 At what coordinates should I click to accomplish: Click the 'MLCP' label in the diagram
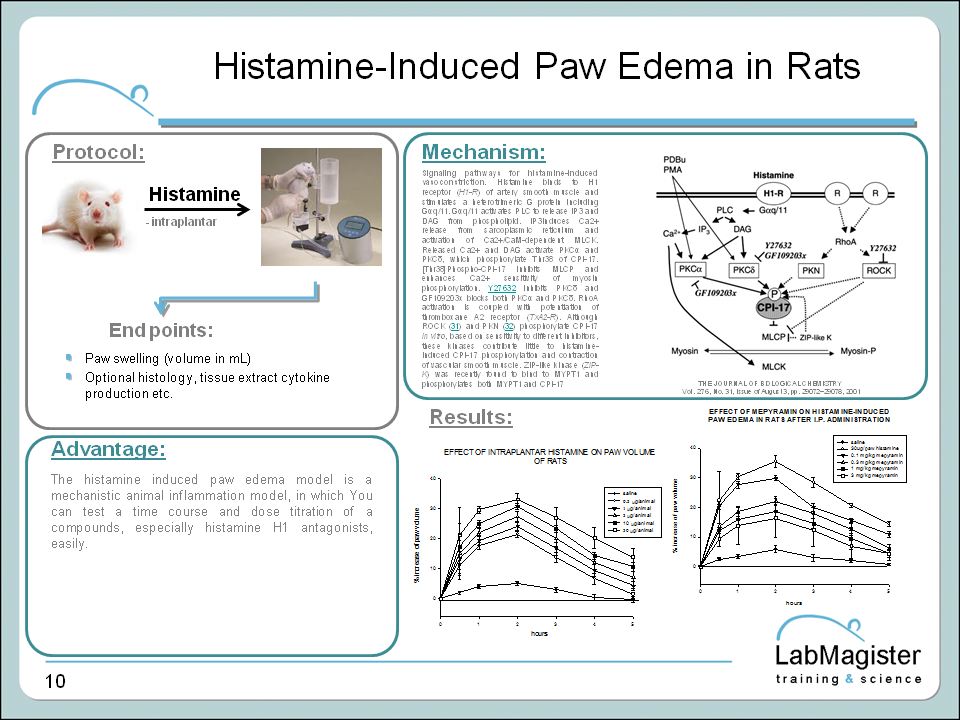click(773, 337)
